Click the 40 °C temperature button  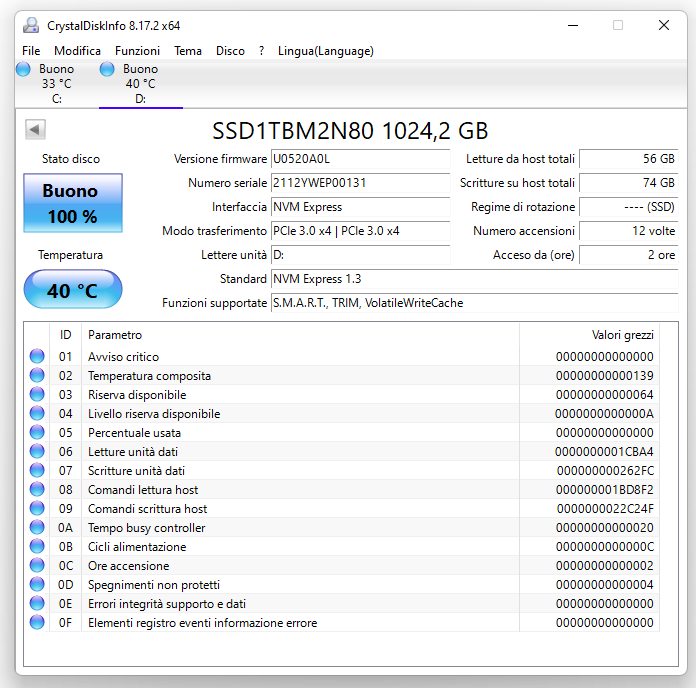[73, 289]
